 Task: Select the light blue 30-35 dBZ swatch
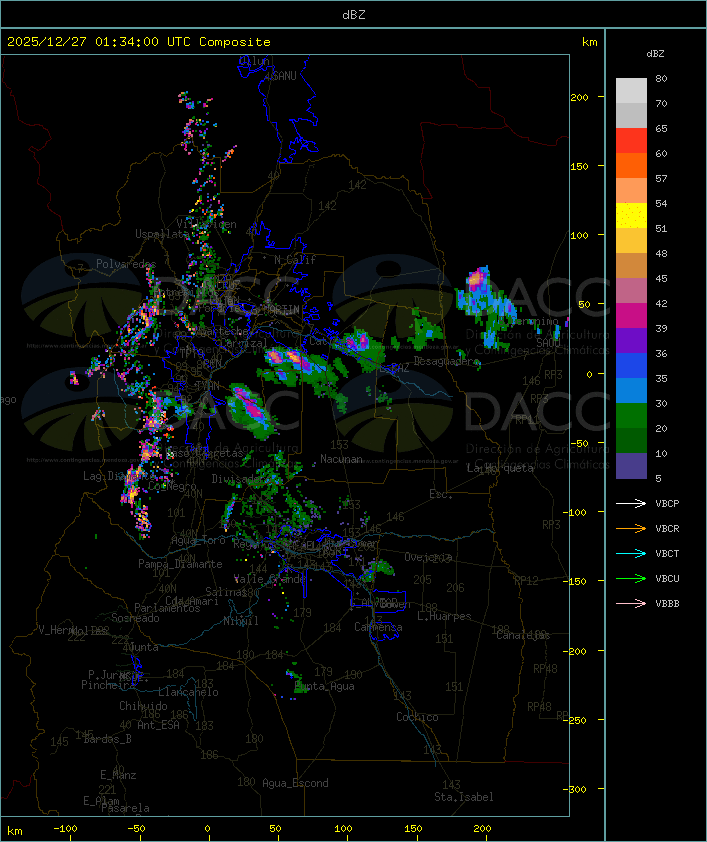tap(631, 390)
